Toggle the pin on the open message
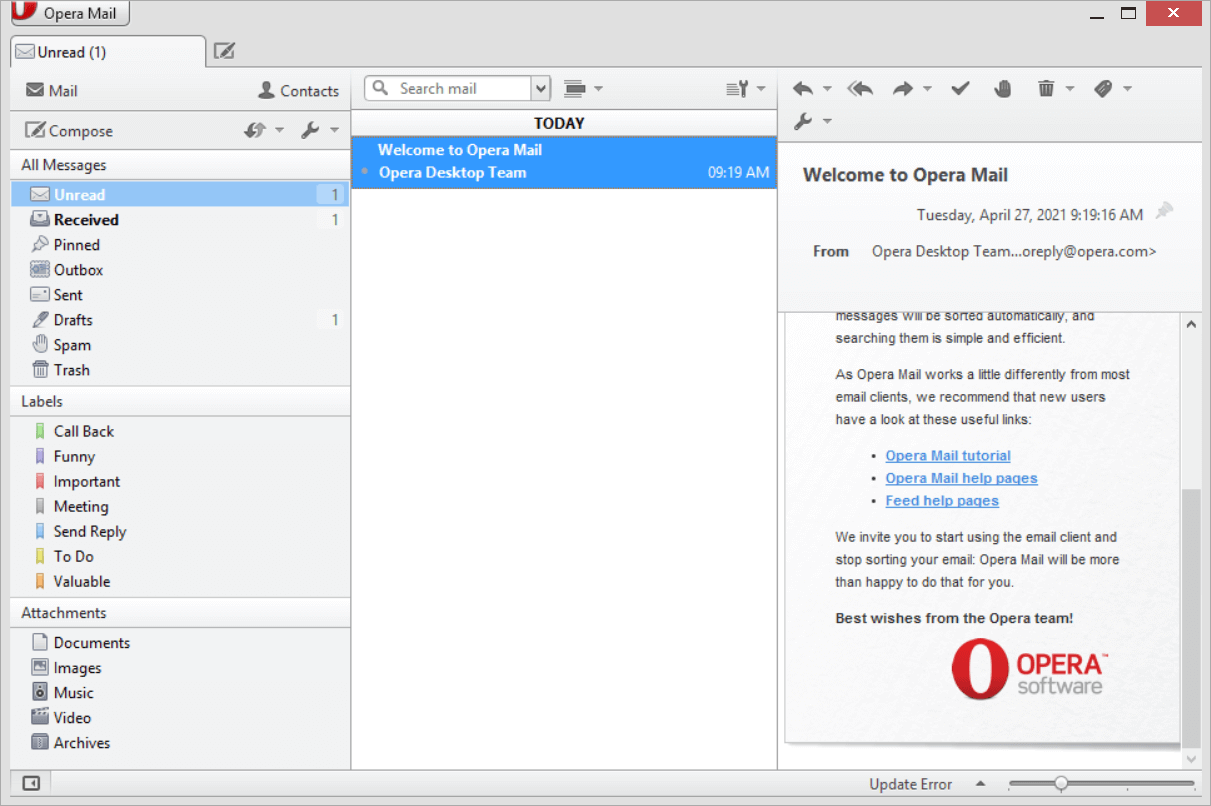Viewport: 1211px width, 806px height. 1163,211
